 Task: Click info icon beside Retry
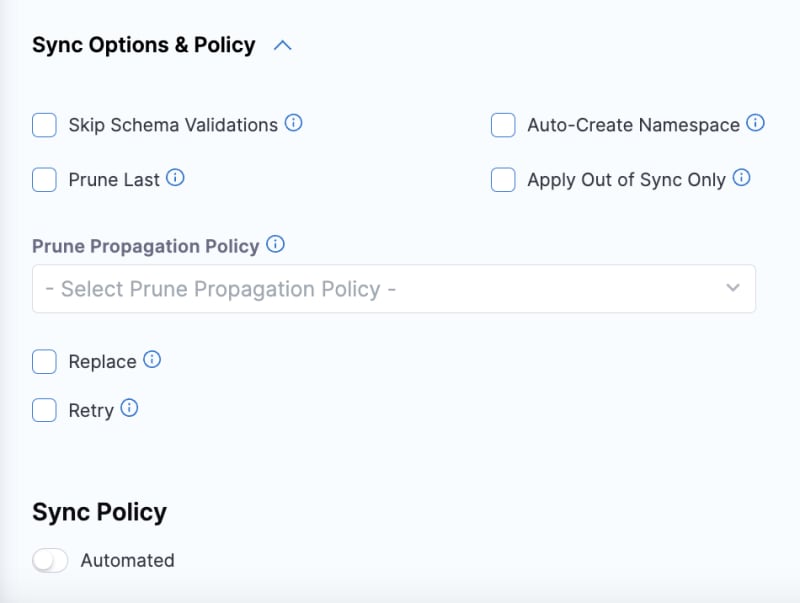click(129, 408)
